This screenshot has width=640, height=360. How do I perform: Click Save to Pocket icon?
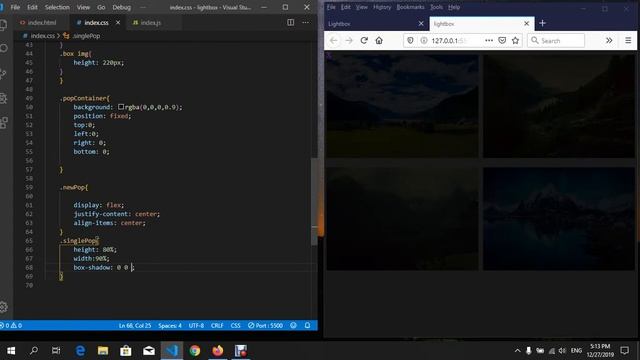point(502,40)
